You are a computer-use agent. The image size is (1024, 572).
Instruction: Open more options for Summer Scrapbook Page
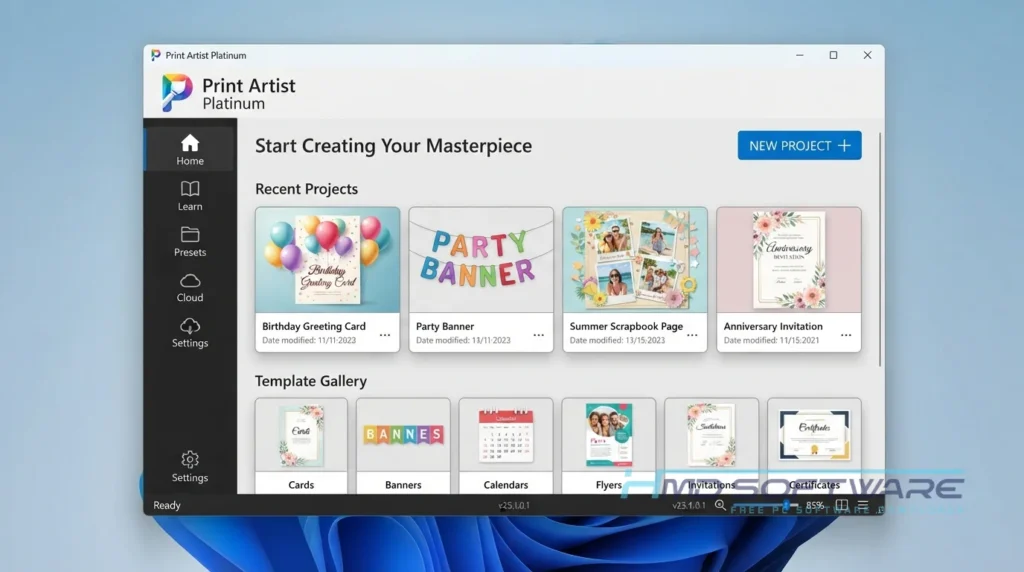(x=692, y=335)
